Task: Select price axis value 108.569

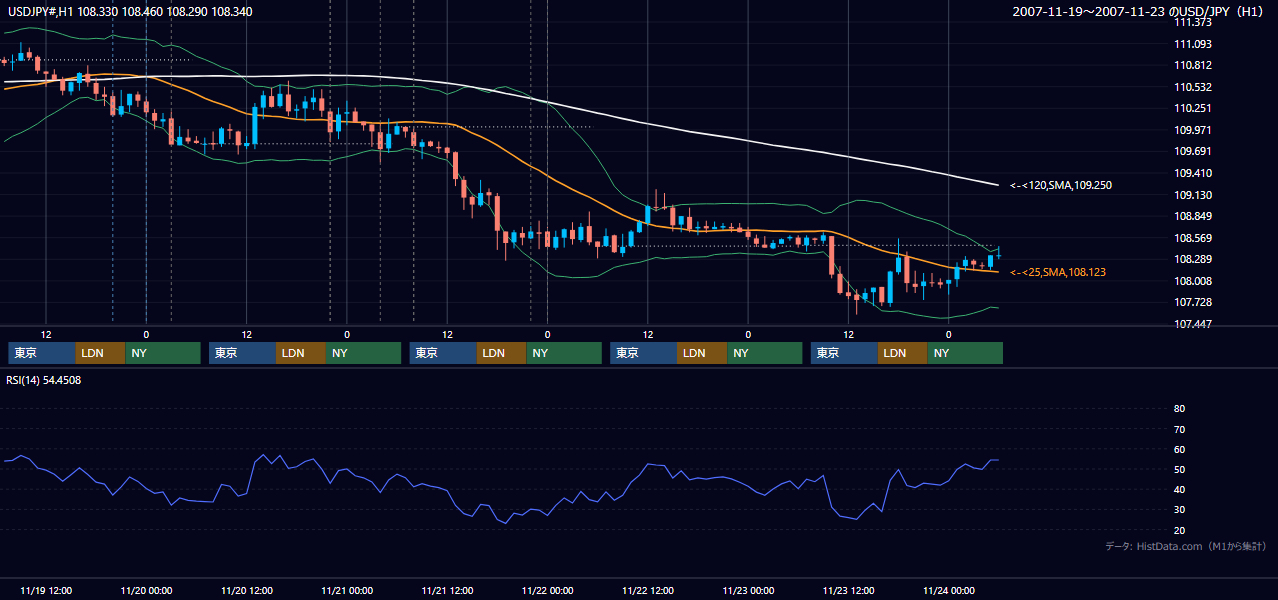Action: pos(1193,238)
